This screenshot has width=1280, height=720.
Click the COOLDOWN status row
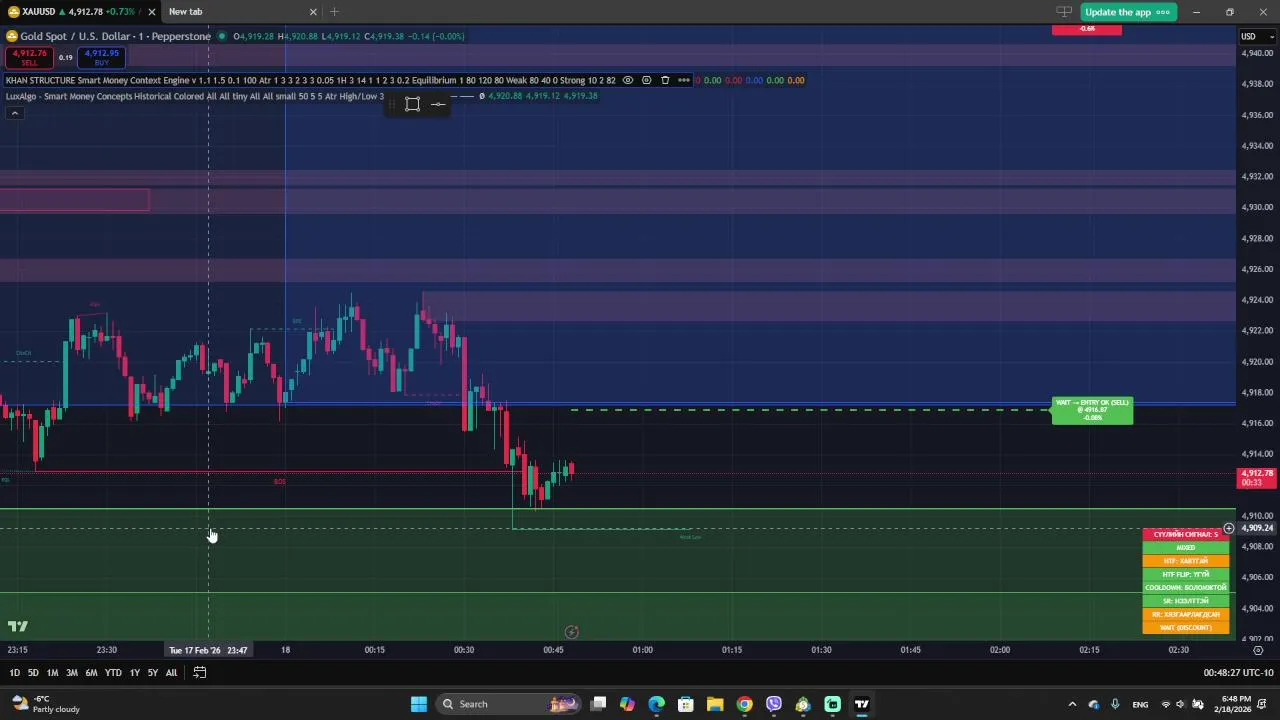point(1186,588)
